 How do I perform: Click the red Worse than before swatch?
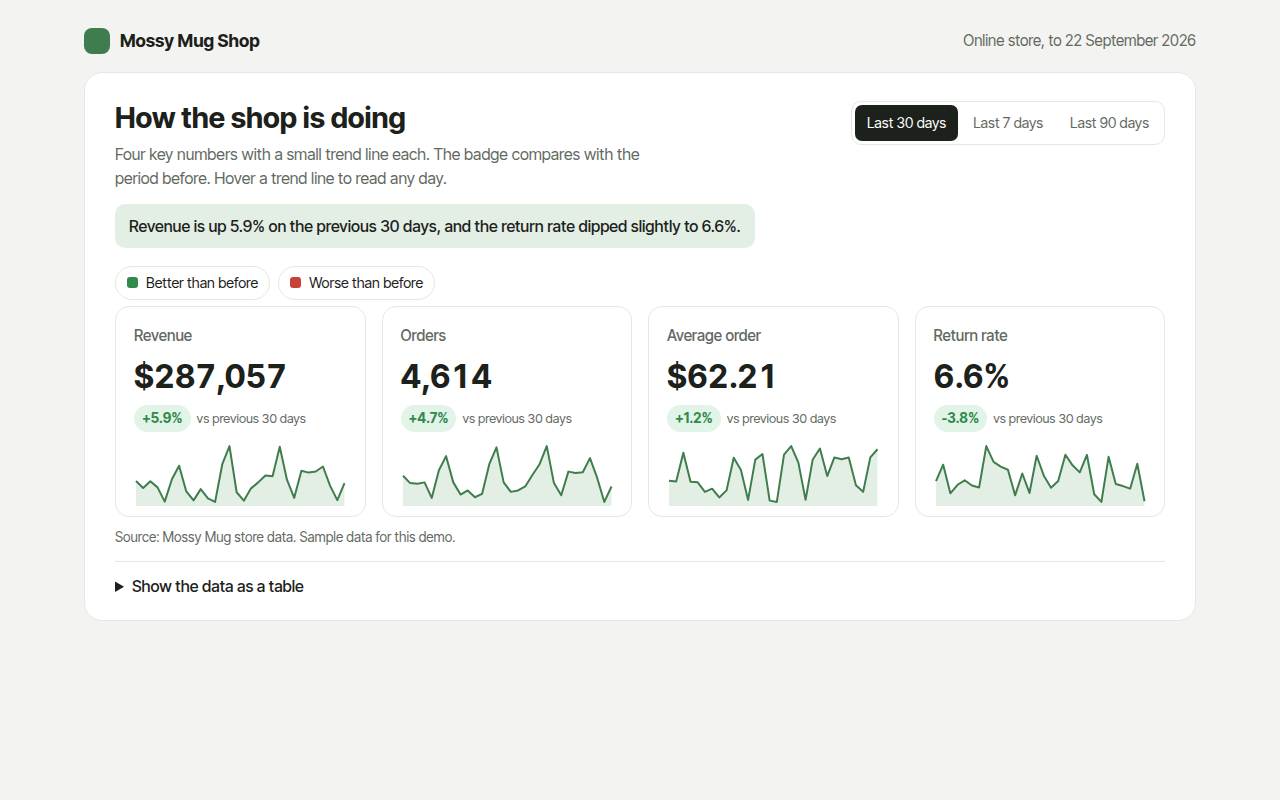295,283
